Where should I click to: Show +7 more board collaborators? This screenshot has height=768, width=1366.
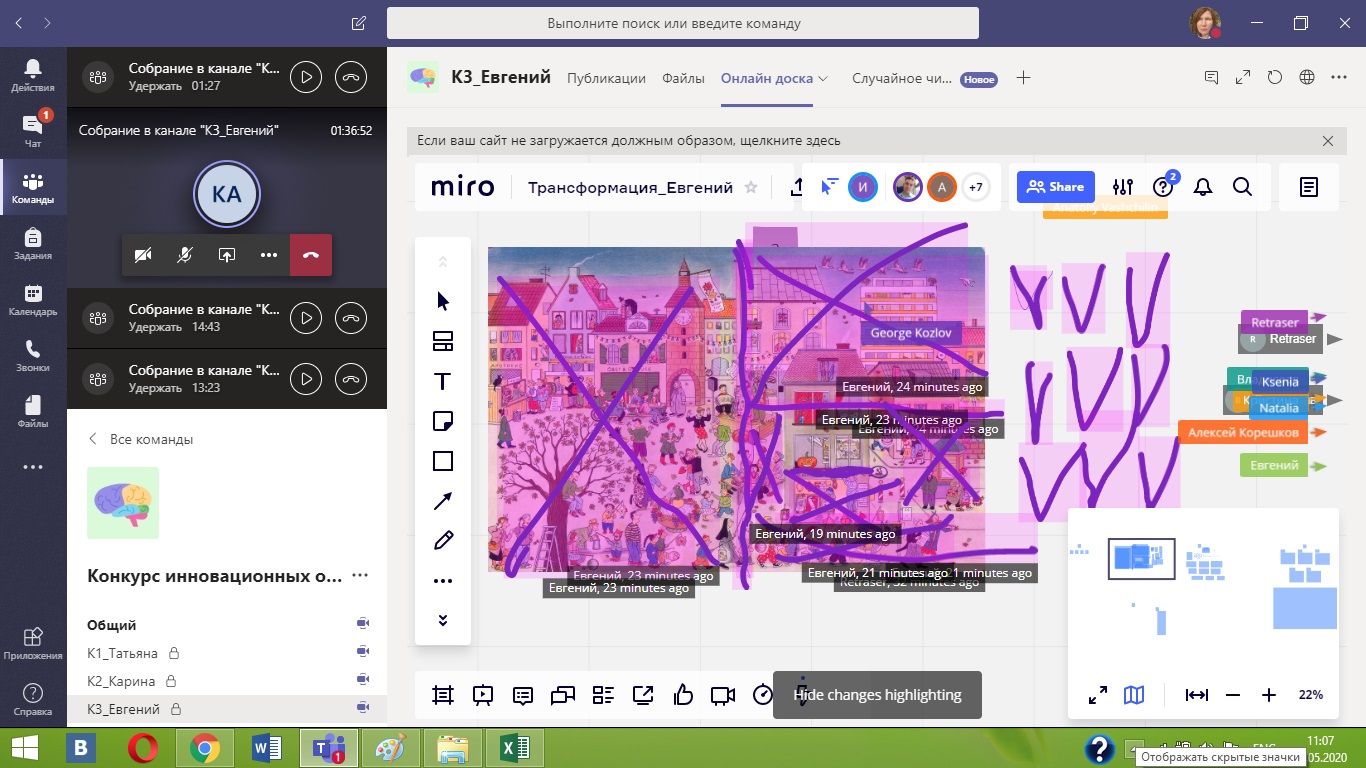976,187
